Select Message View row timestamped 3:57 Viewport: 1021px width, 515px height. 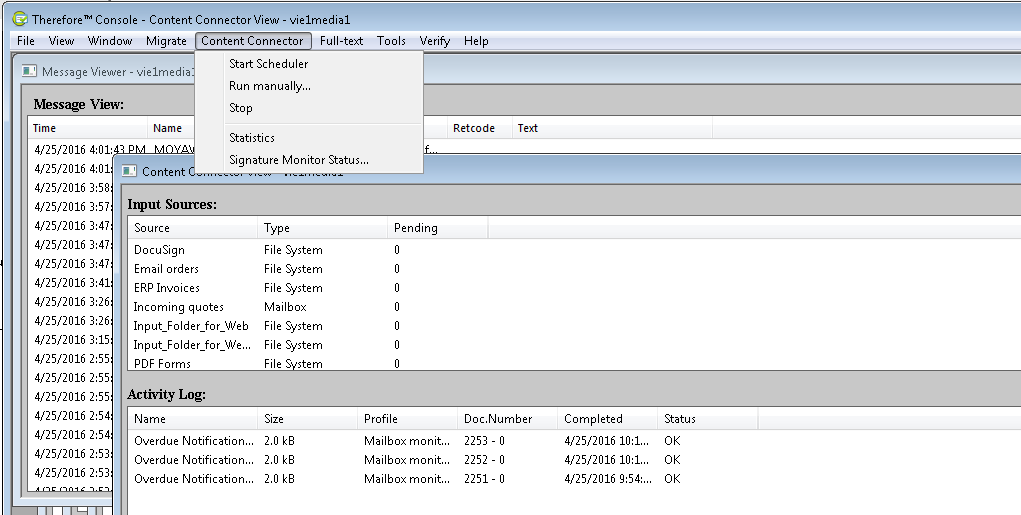tap(73, 206)
